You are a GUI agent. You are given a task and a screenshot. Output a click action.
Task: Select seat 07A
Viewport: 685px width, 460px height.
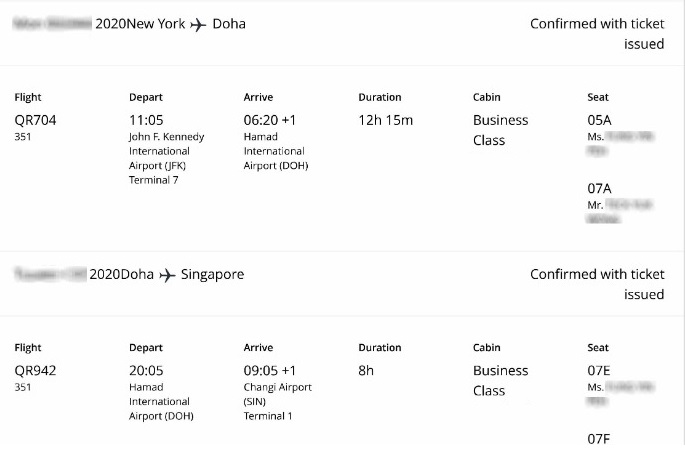click(x=599, y=188)
